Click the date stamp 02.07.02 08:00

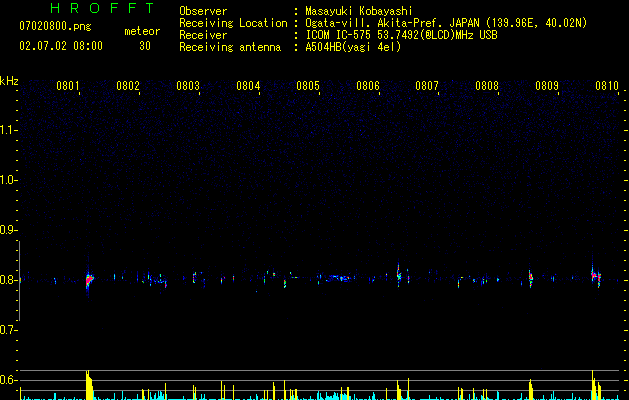pyautogui.click(x=61, y=46)
